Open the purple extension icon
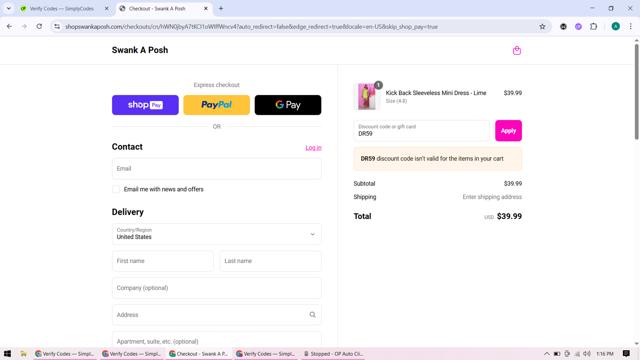This screenshot has width=640, height=360. [578, 27]
